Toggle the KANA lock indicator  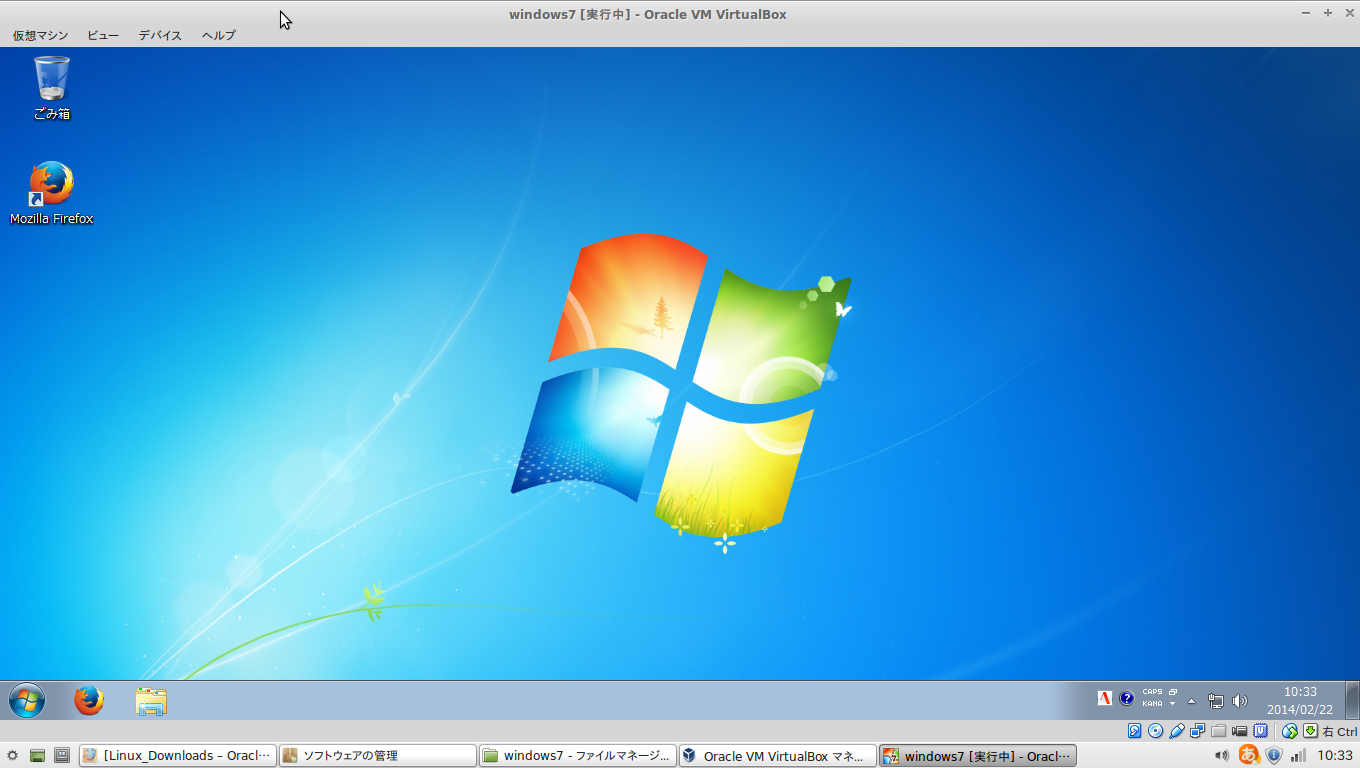coord(1152,704)
